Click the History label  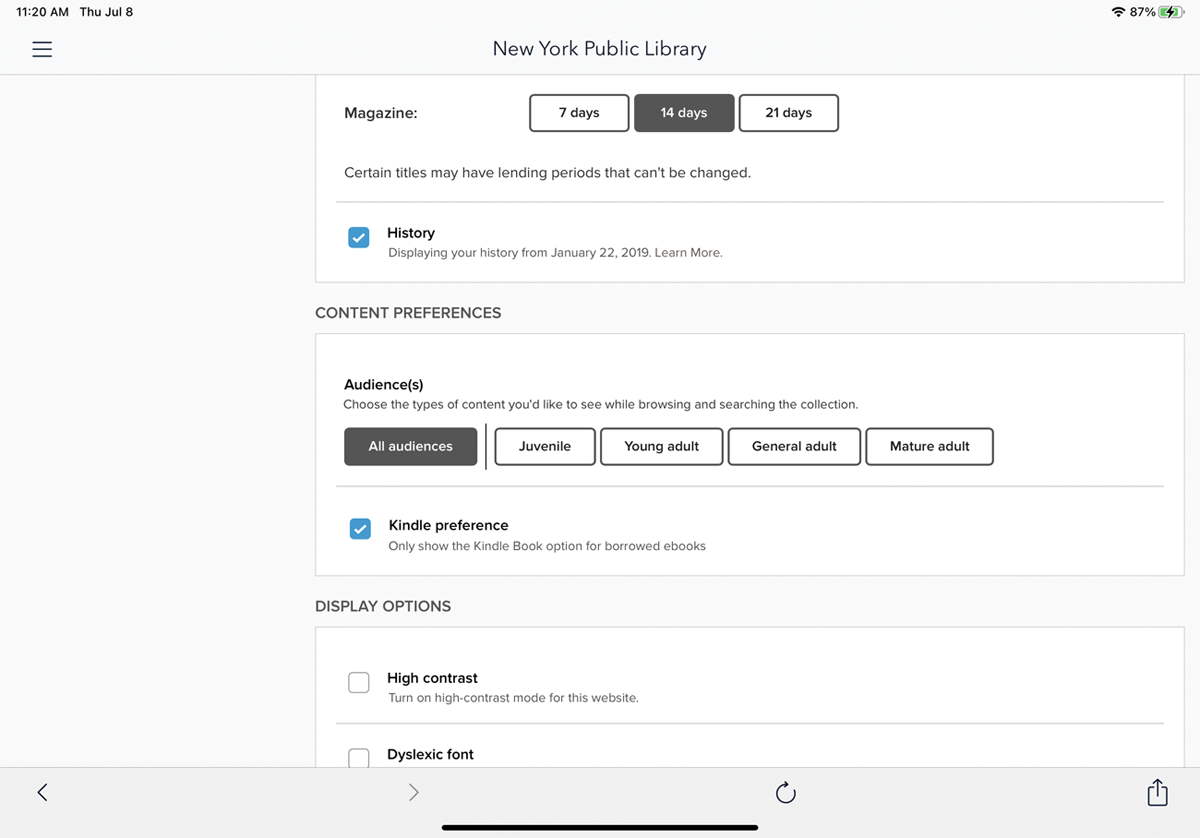[x=411, y=233]
